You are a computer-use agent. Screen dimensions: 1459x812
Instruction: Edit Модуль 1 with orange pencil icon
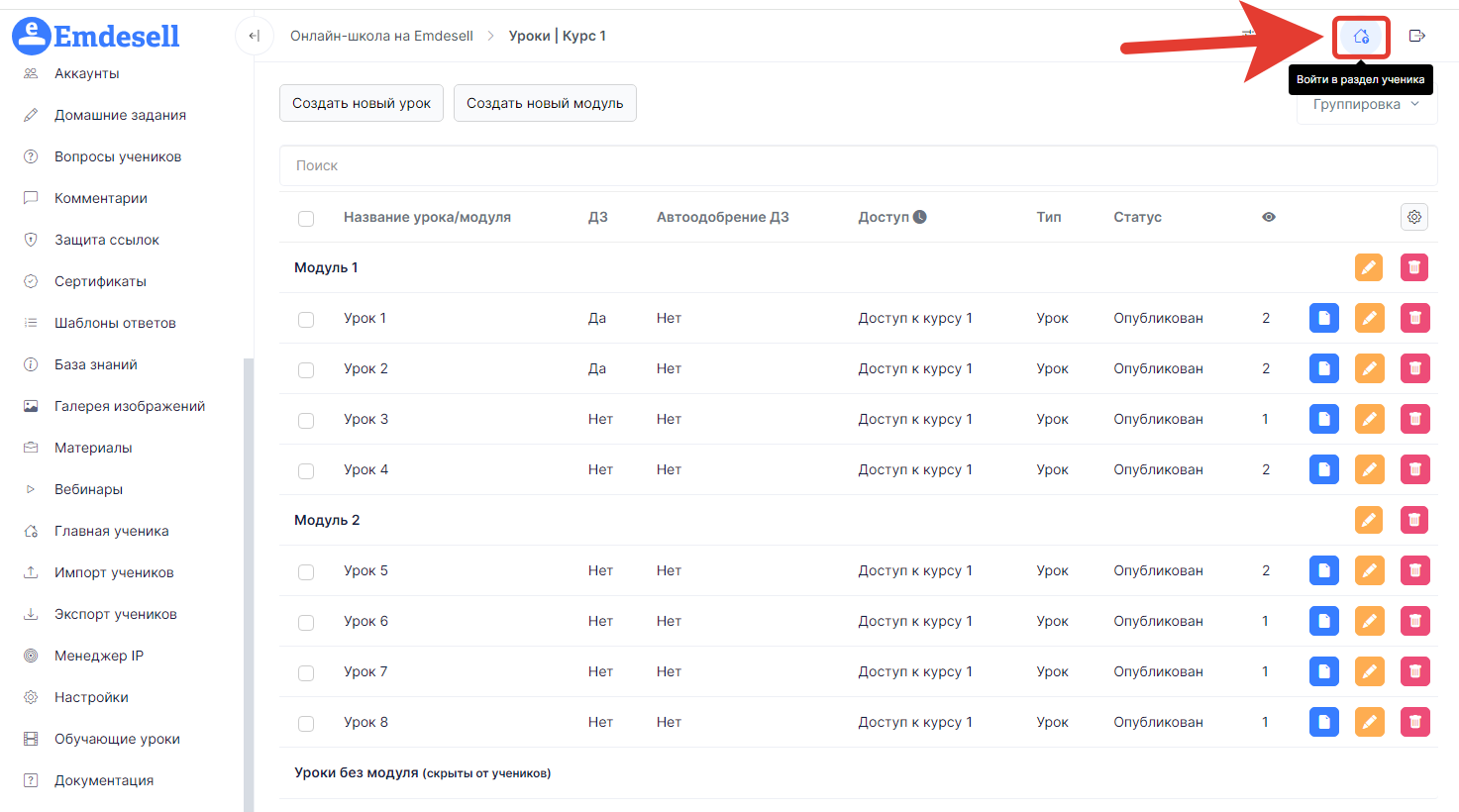(x=1369, y=267)
